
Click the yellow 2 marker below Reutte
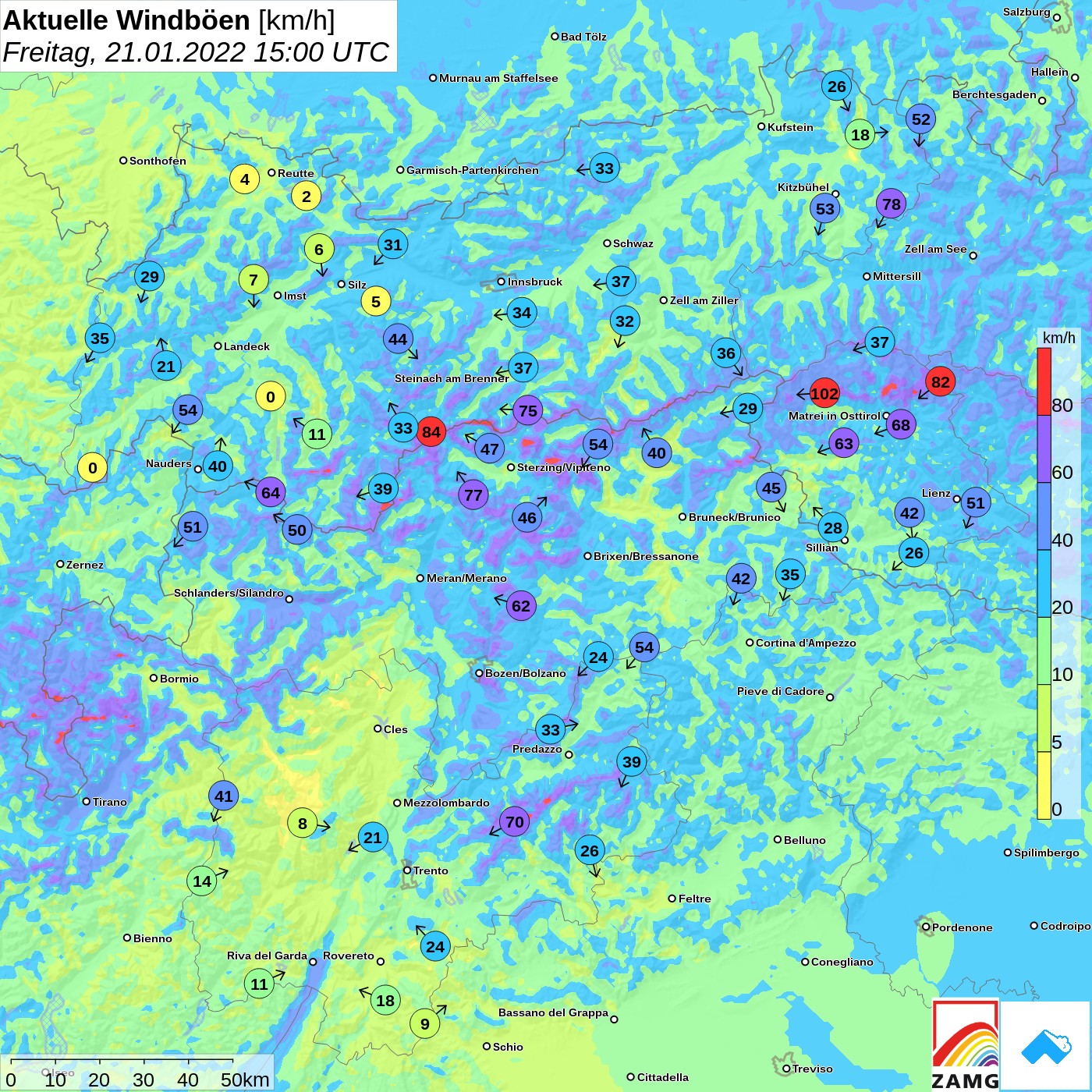307,196
